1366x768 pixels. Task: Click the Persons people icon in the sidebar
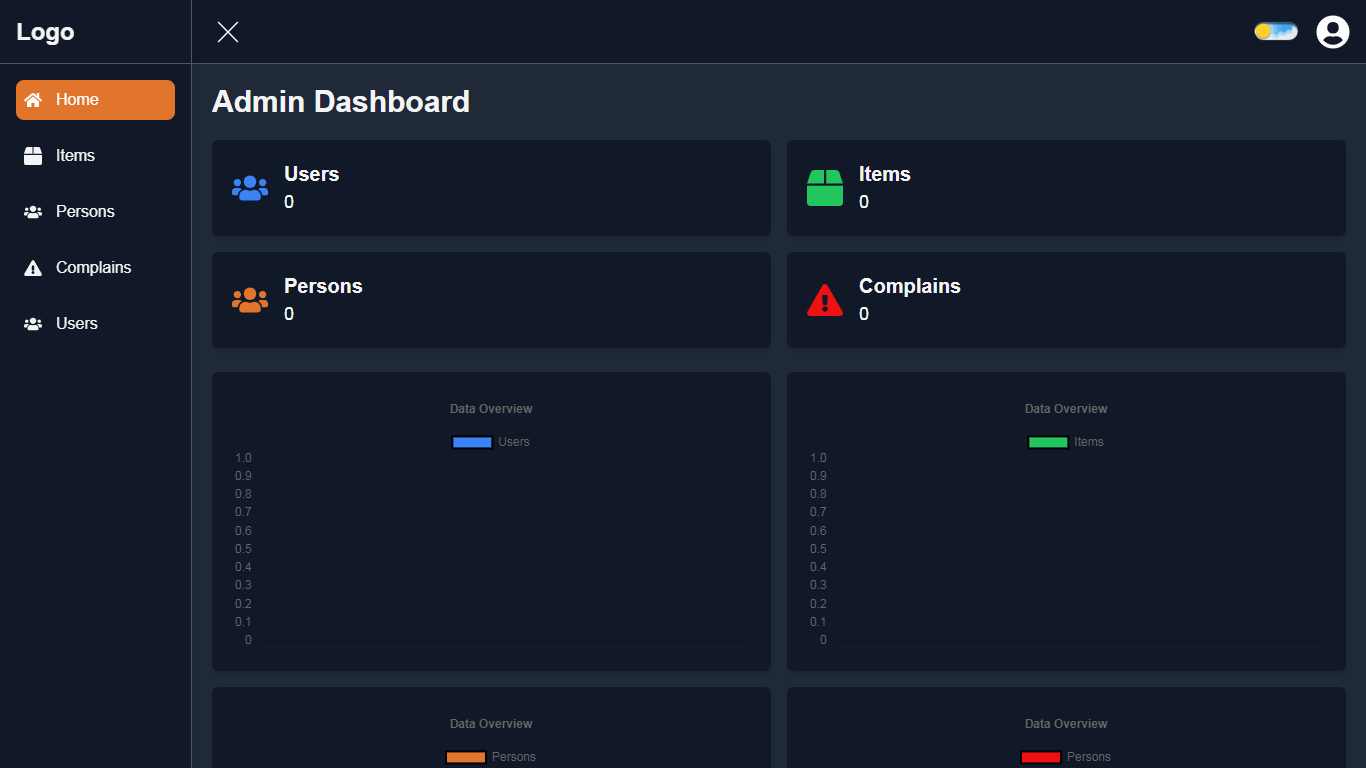pos(33,211)
